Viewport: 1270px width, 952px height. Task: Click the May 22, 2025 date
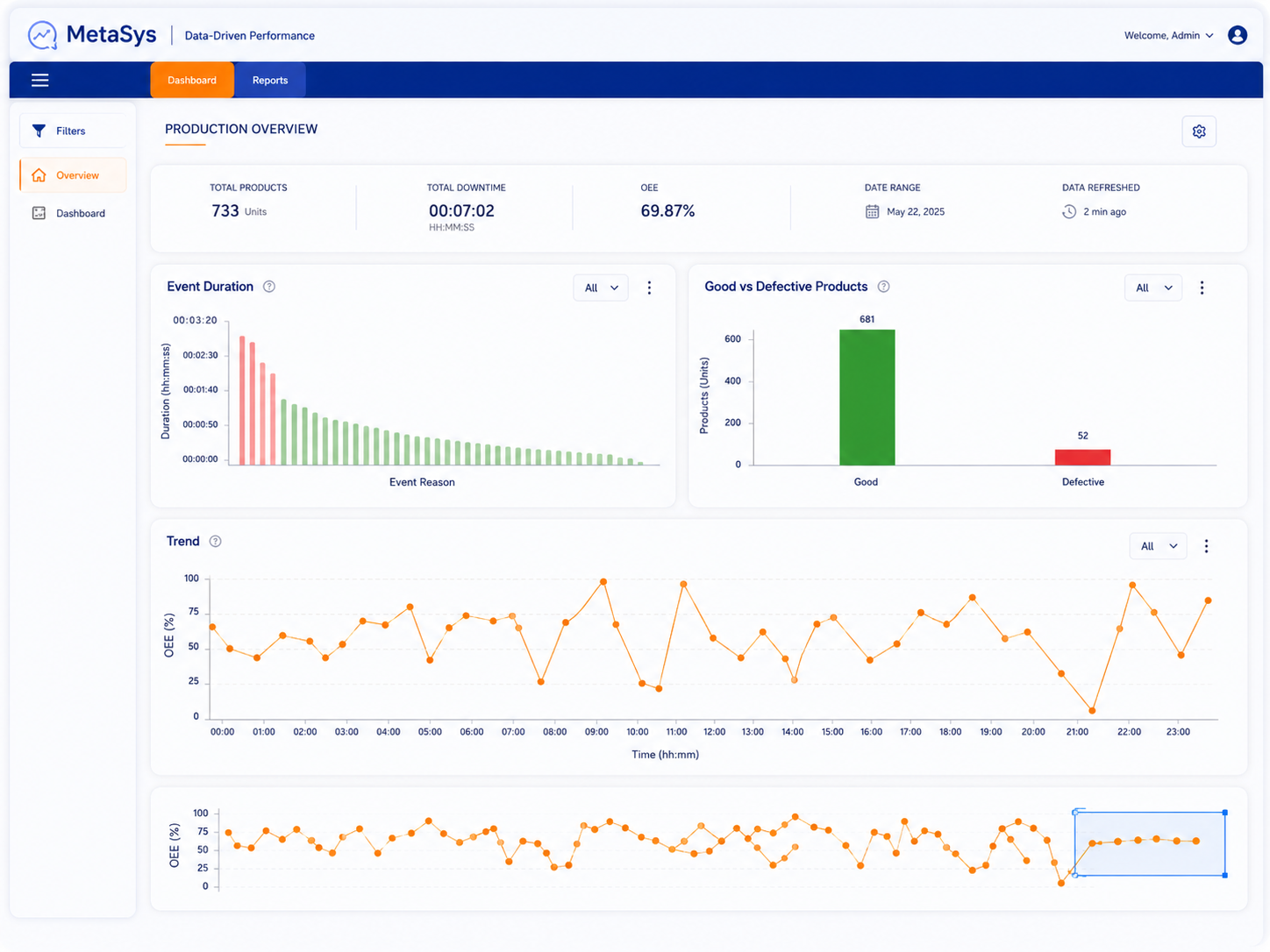(x=916, y=211)
